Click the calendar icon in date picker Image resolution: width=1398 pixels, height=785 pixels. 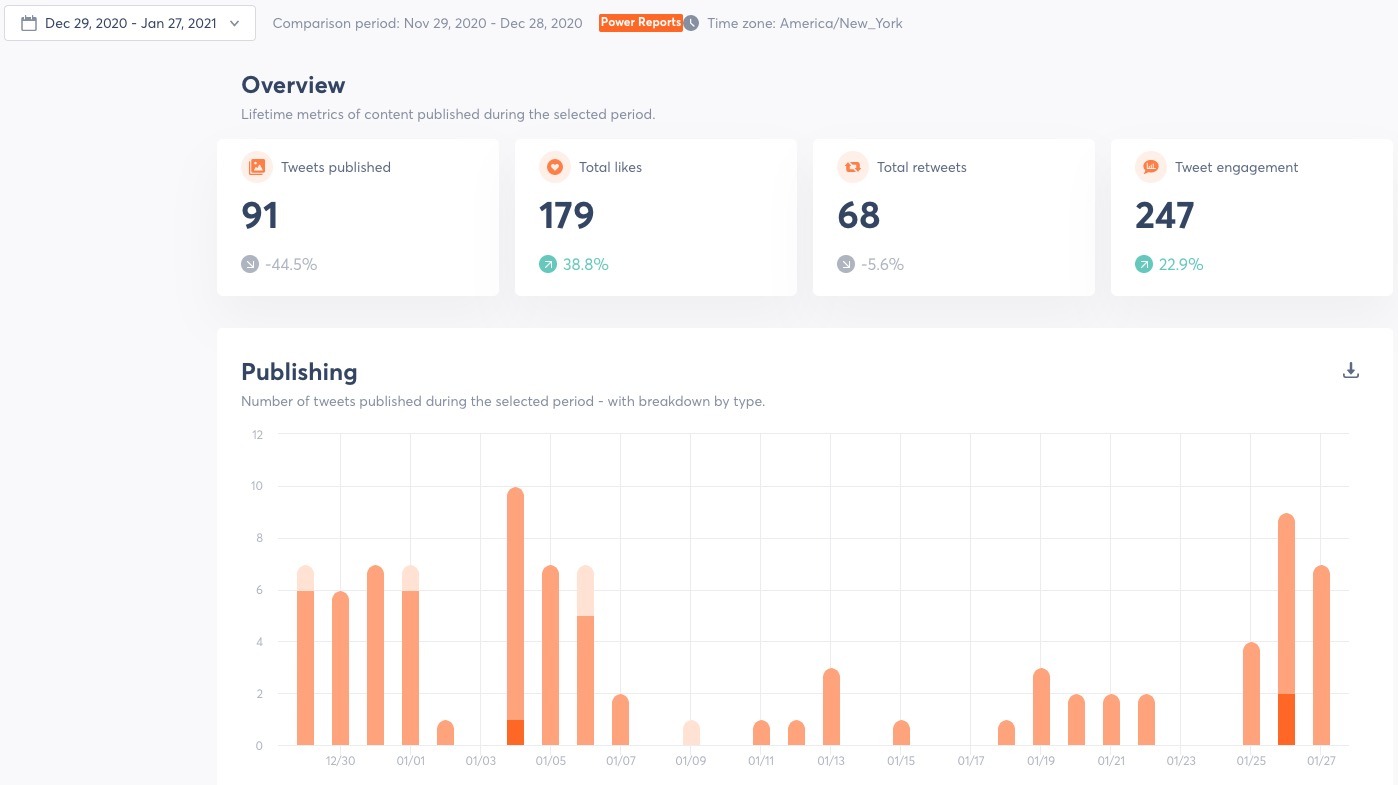(29, 23)
